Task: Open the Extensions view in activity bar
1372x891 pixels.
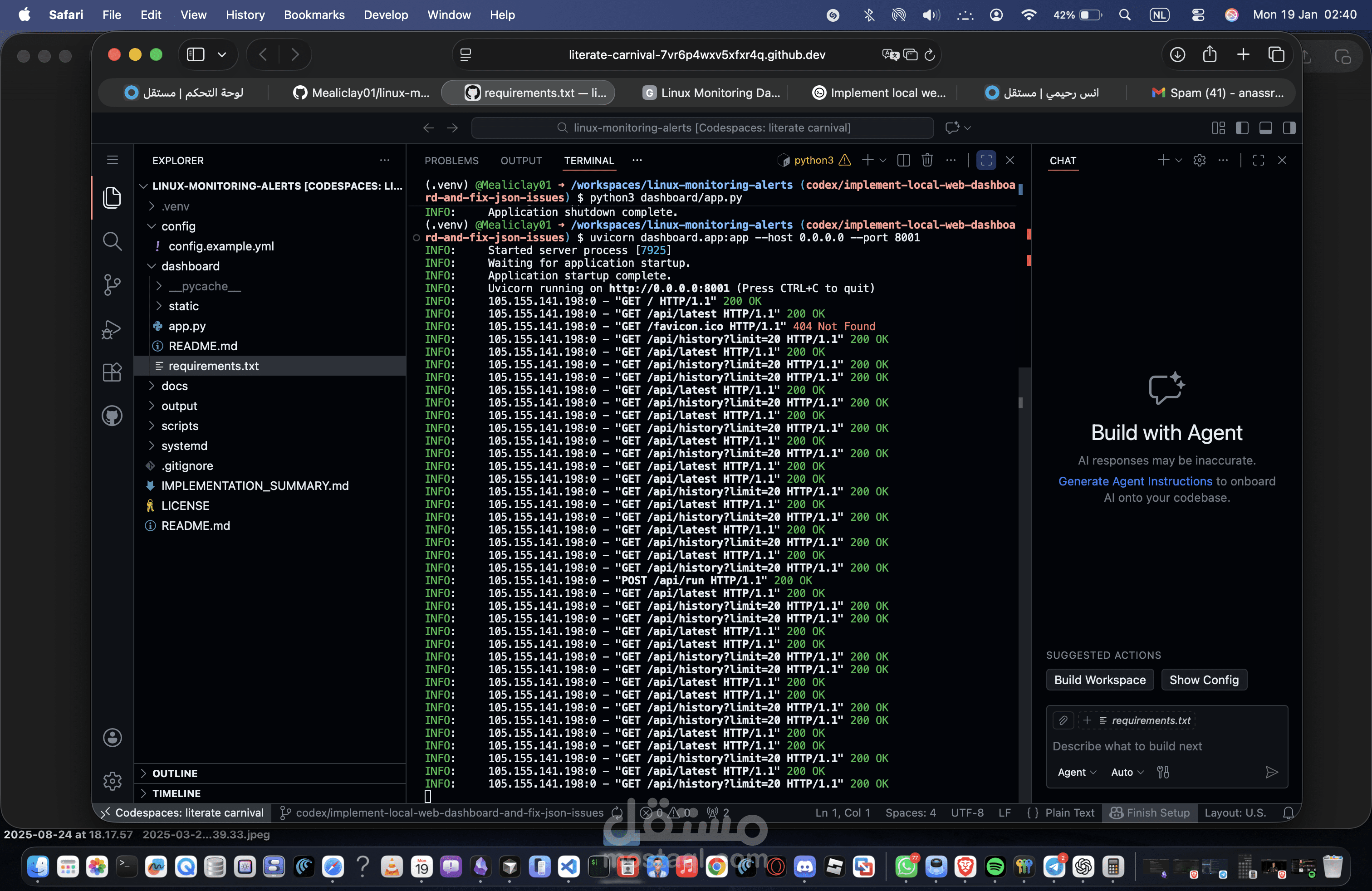Action: pyautogui.click(x=112, y=372)
